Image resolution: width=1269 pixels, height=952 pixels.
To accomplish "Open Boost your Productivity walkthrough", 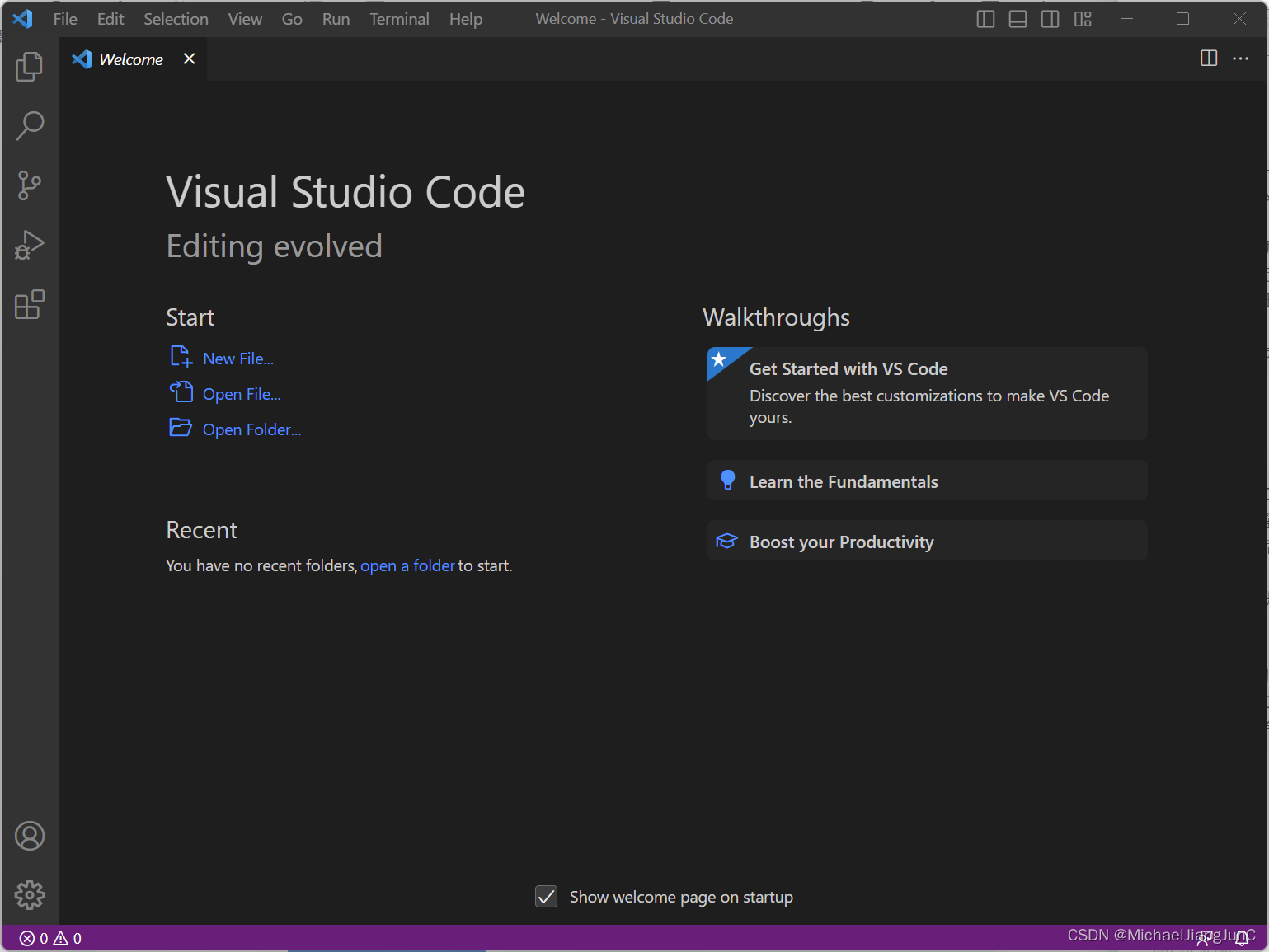I will [927, 541].
